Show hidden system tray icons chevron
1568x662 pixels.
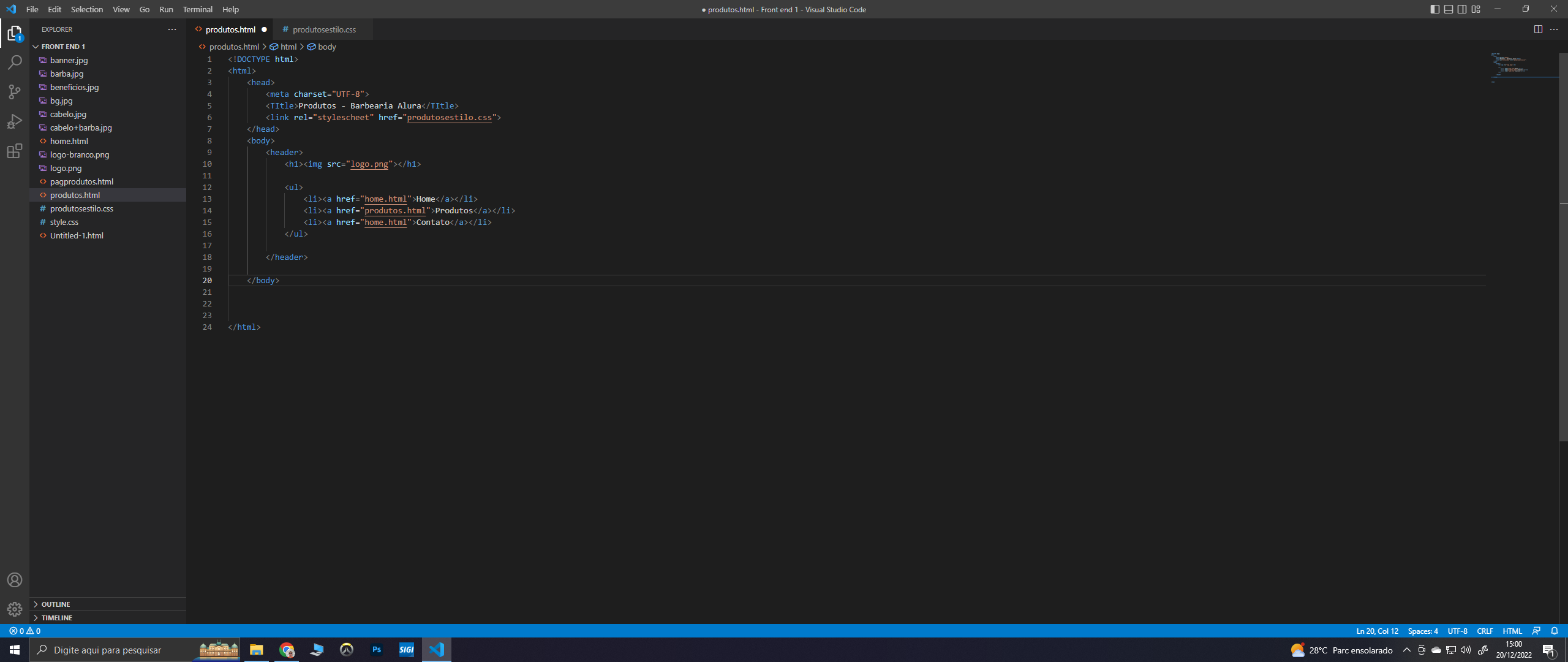[1406, 650]
